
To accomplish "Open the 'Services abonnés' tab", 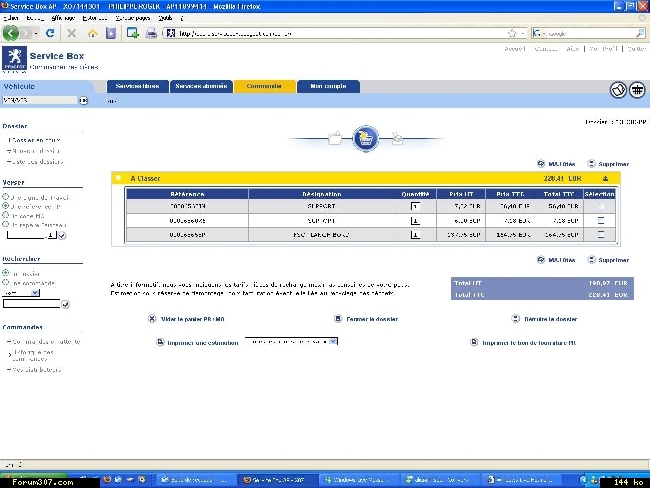I will (x=201, y=86).
